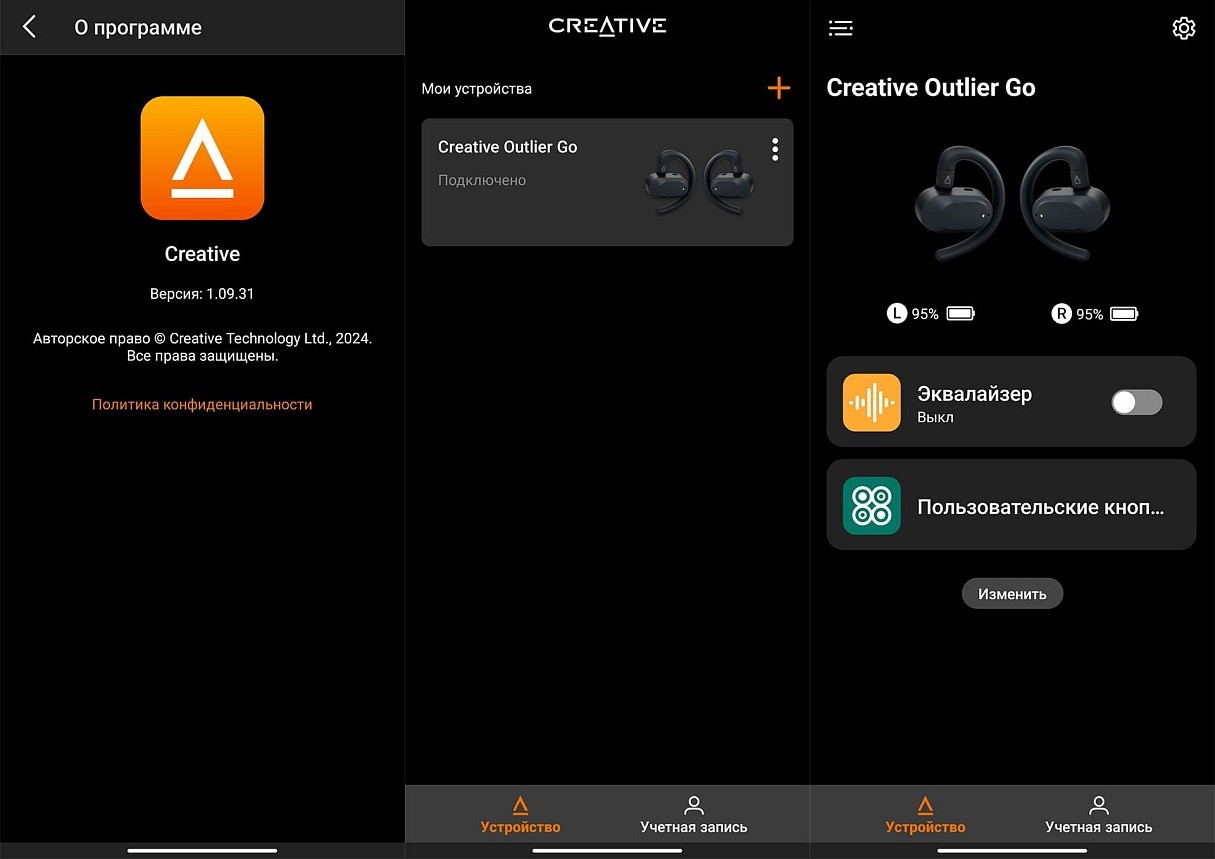This screenshot has height=859, width=1215.
Task: Click the CREATIVE logo at the top
Action: pos(607,26)
